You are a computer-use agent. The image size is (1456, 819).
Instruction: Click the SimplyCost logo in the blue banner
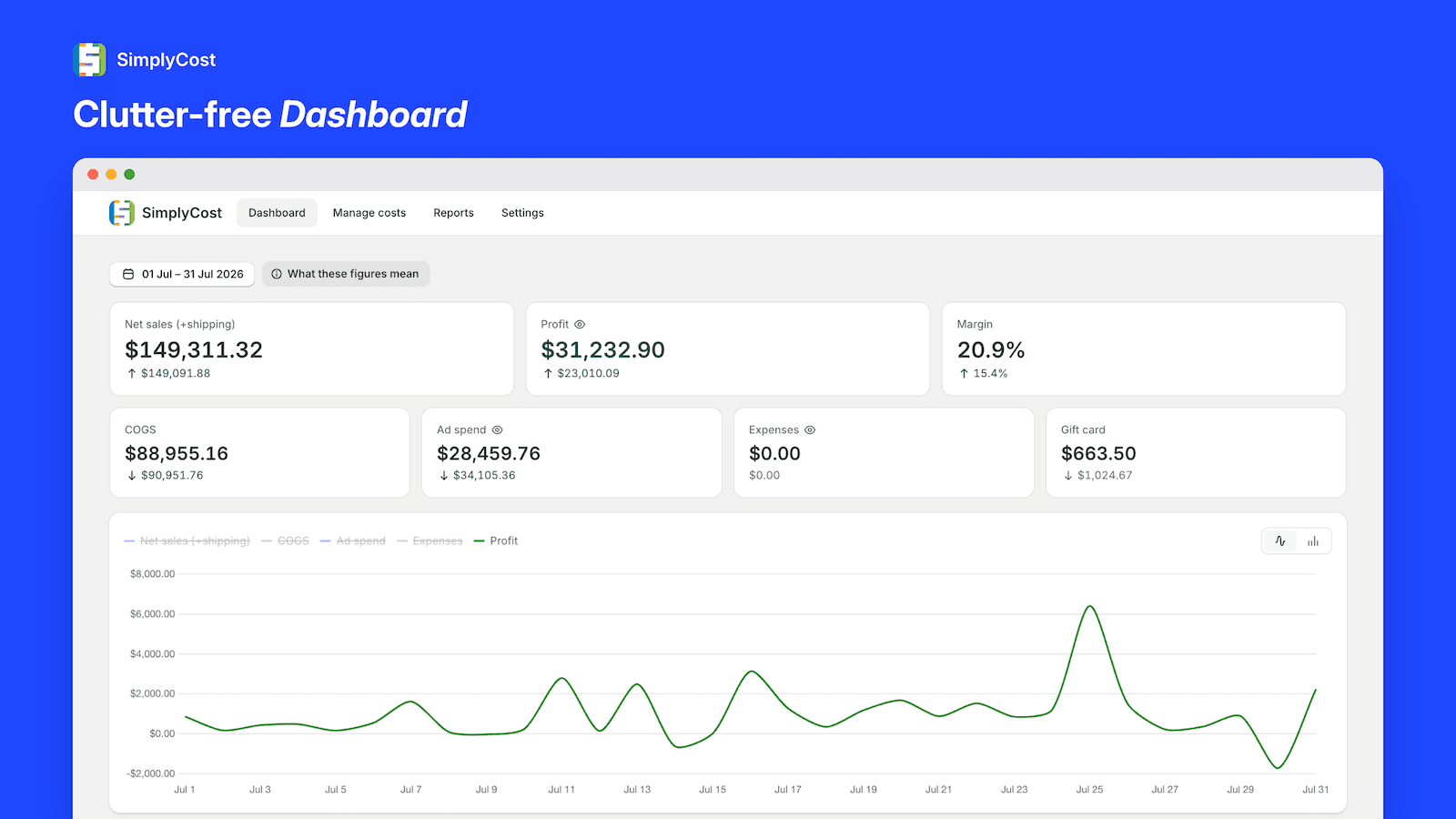tap(89, 60)
